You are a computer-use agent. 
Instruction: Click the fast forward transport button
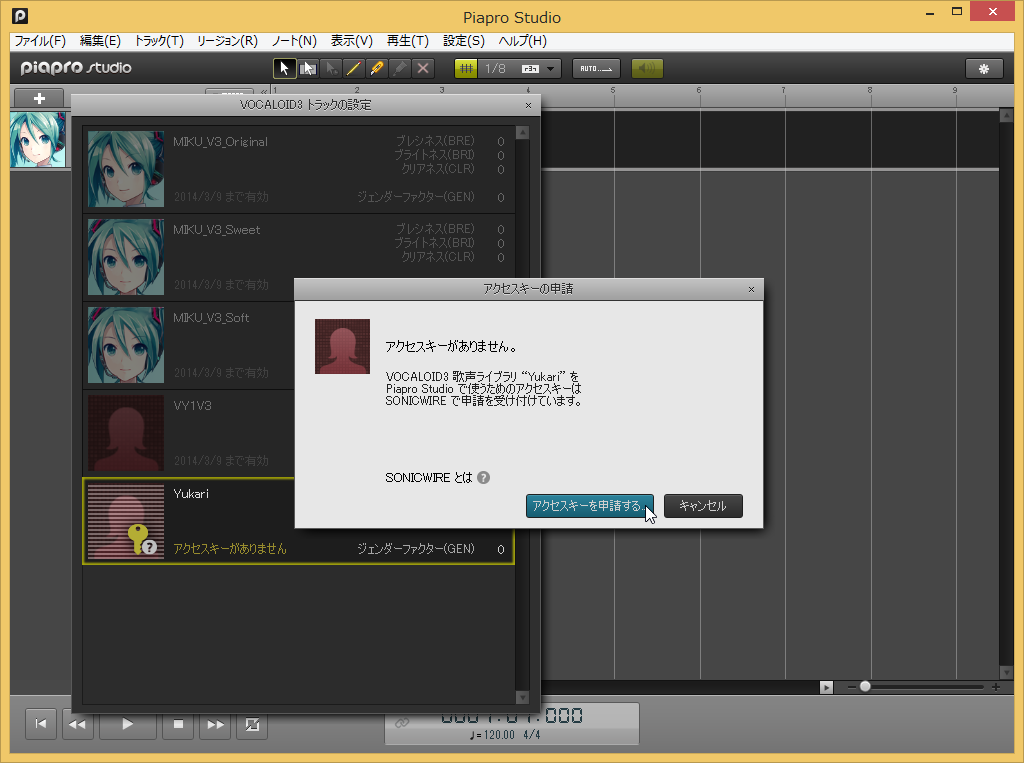(x=215, y=724)
